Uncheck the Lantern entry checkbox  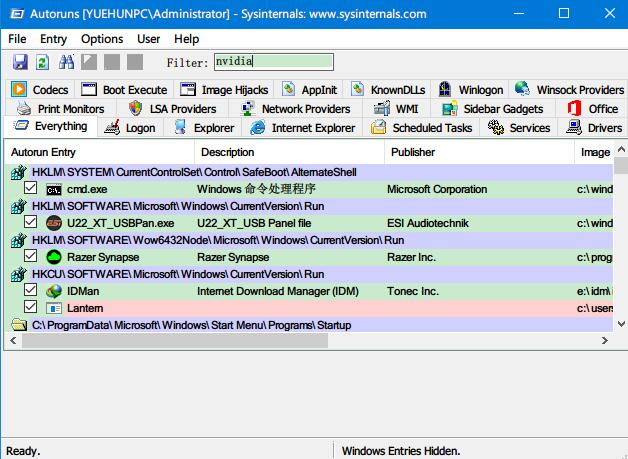(30, 307)
